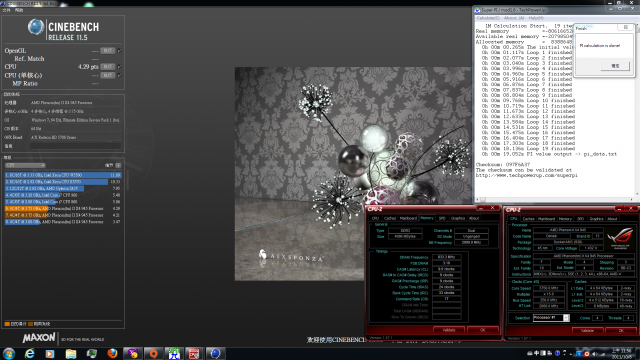
Task: Click Validate in right CPU-Z window
Action: 587,330
